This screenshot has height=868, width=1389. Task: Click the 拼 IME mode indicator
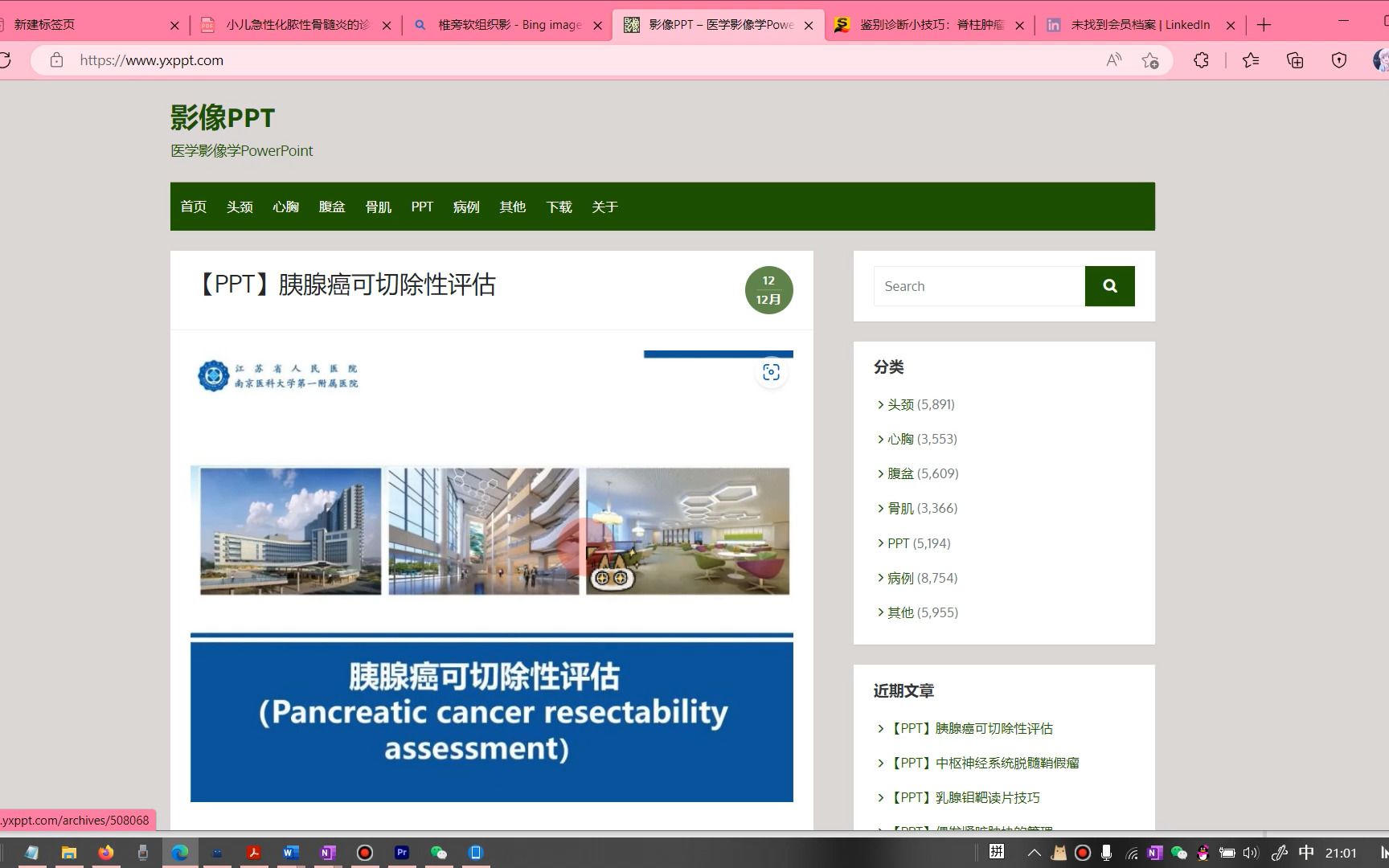click(997, 852)
